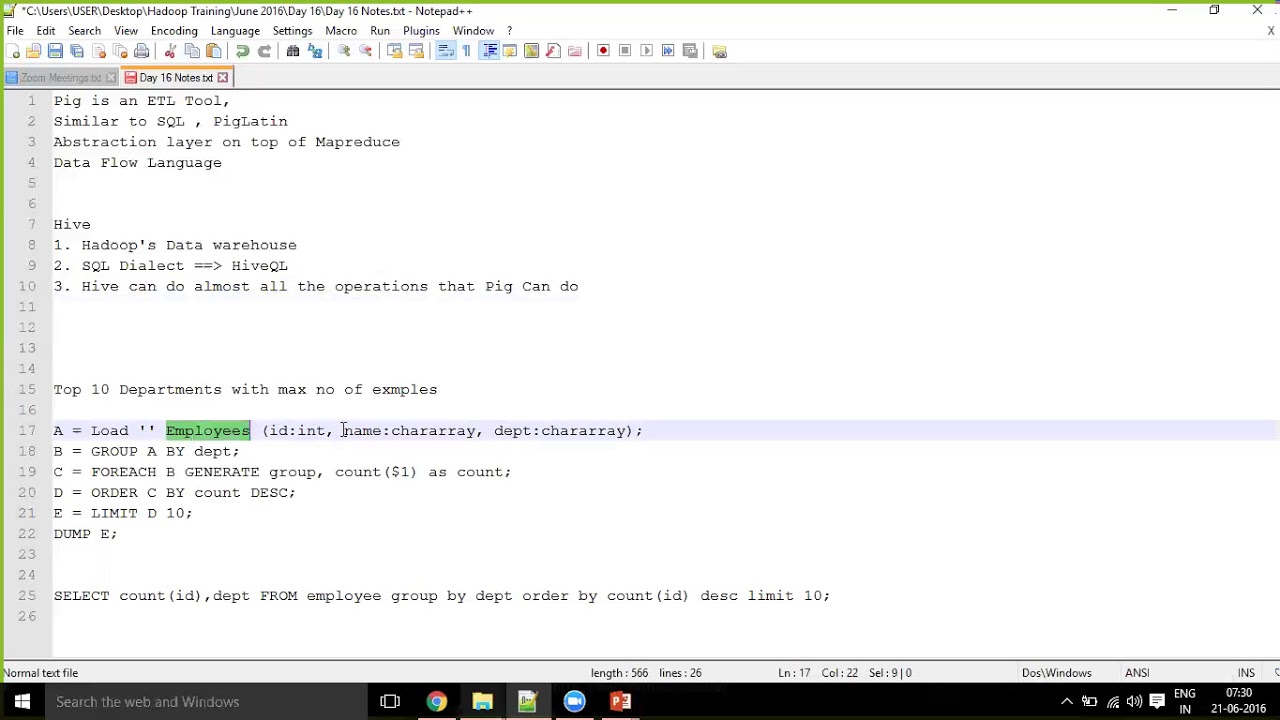This screenshot has width=1280, height=720.
Task: Open the Language menu
Action: tap(235, 31)
